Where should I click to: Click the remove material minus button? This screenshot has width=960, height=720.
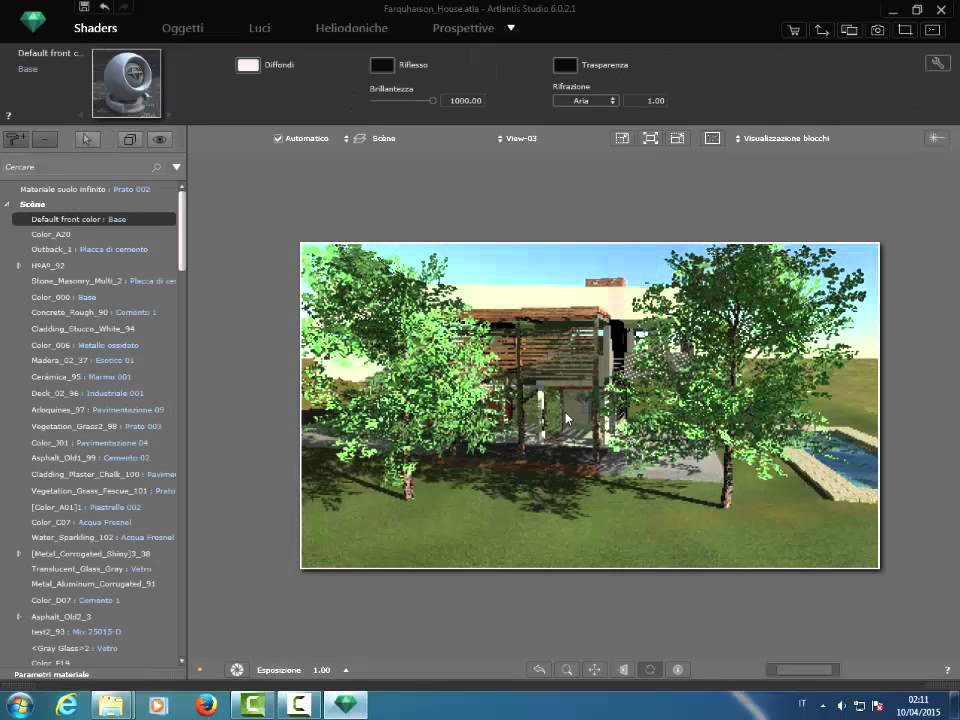45,139
